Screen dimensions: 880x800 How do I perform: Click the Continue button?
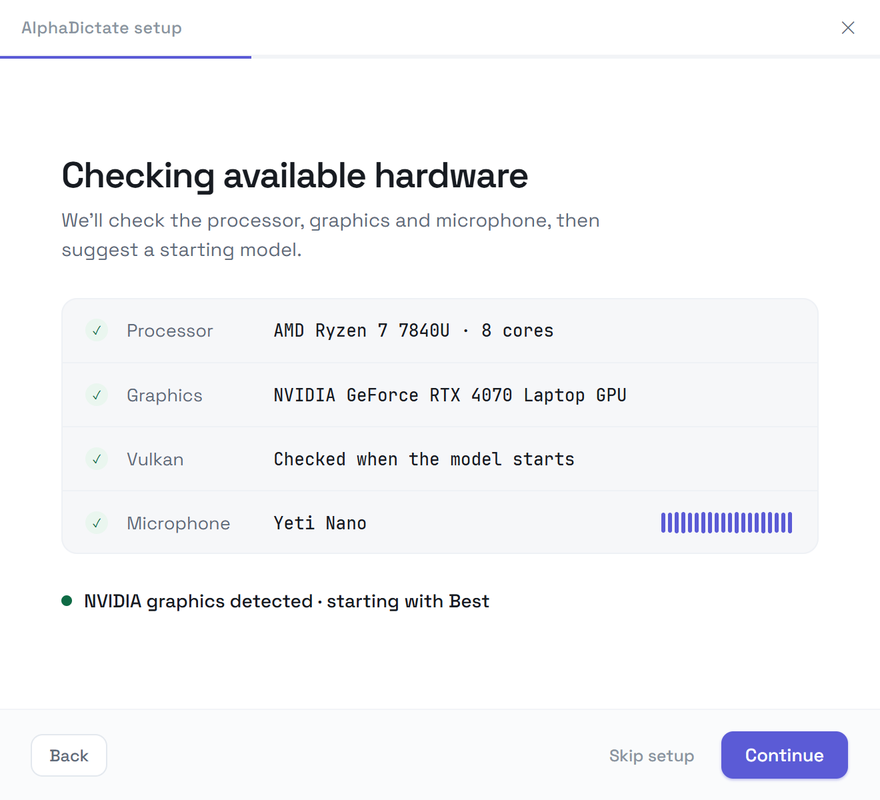[x=784, y=755]
